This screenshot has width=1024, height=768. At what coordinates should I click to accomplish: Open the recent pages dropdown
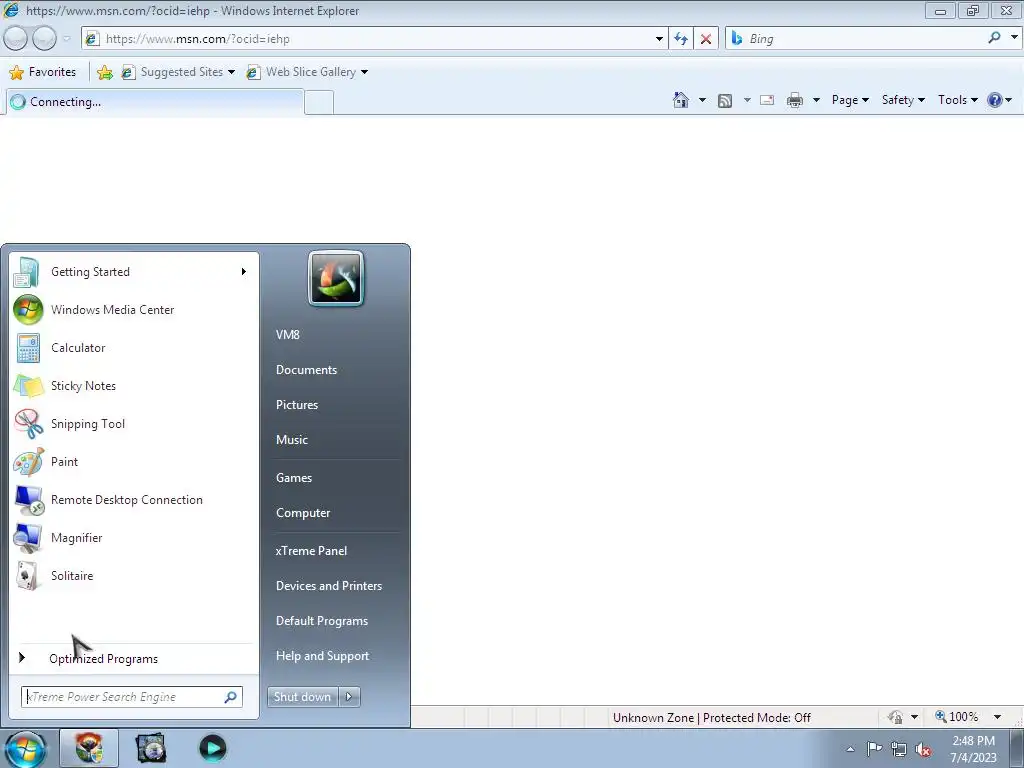tap(67, 39)
